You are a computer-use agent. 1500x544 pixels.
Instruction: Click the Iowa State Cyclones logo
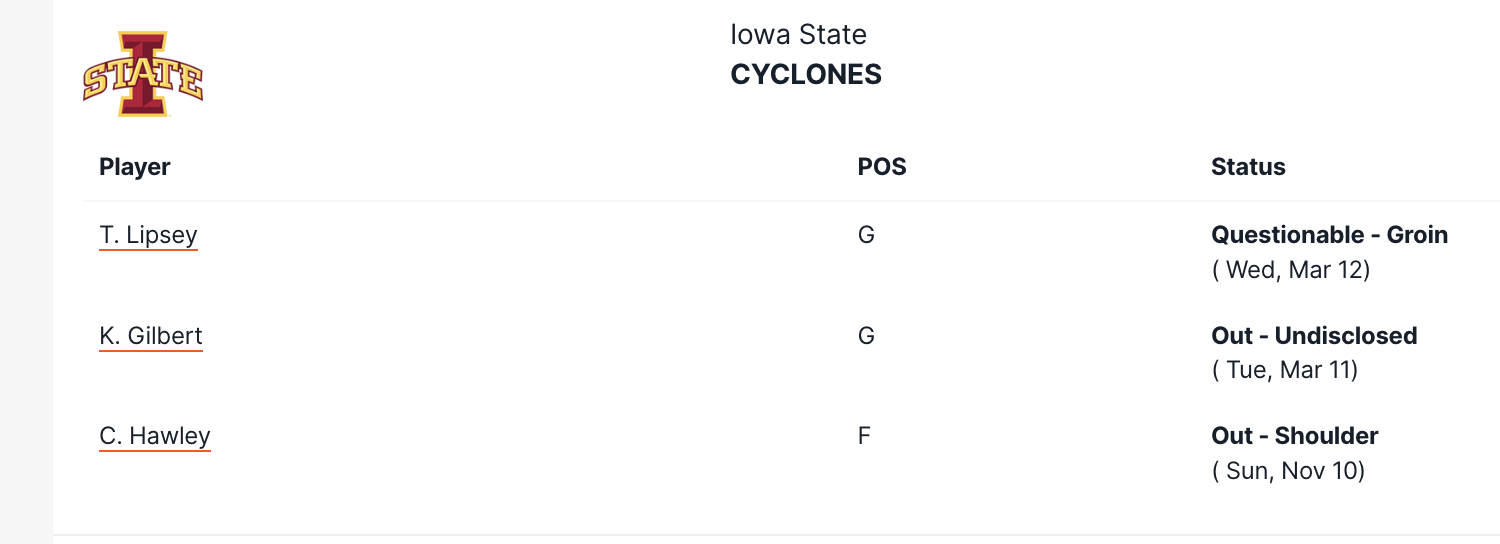tap(143, 75)
